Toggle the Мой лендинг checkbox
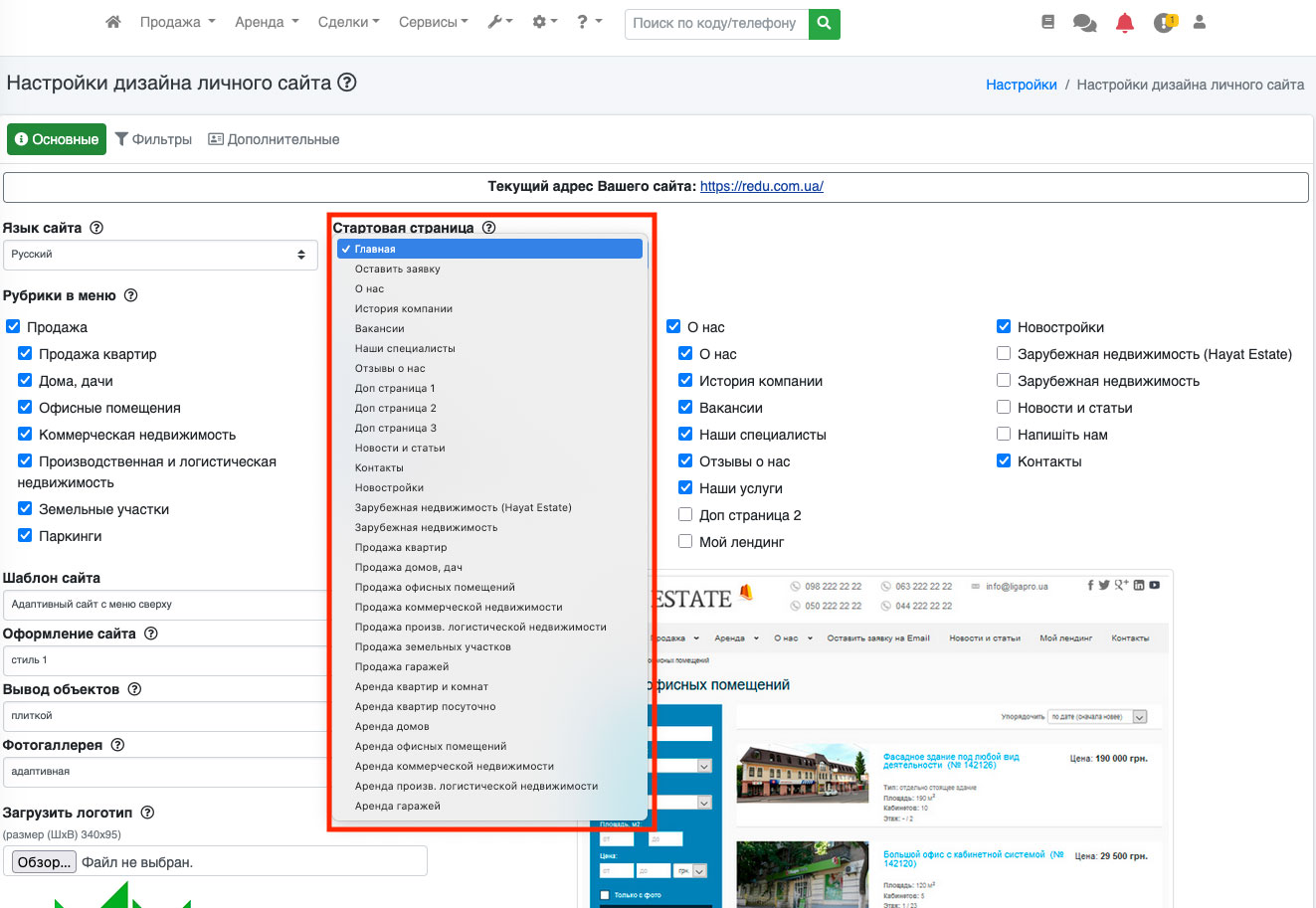 click(685, 542)
